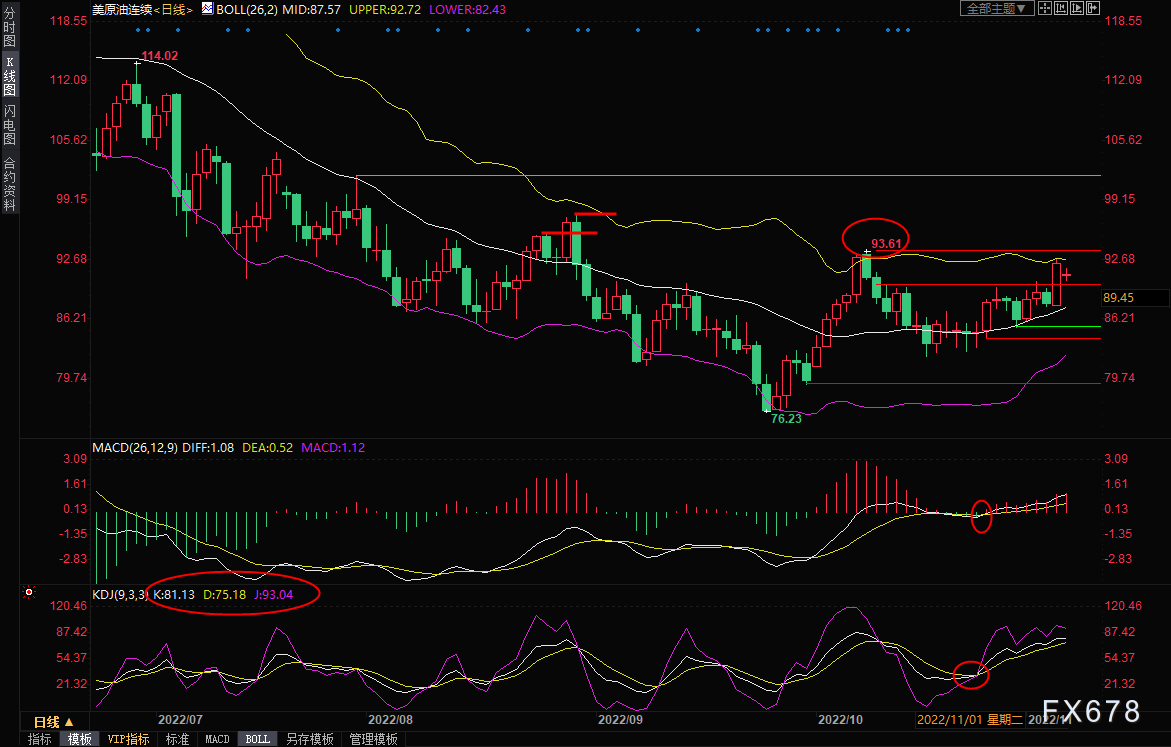Open the 全部主题 dropdown
Screen dimensions: 1171x747
coord(996,8)
